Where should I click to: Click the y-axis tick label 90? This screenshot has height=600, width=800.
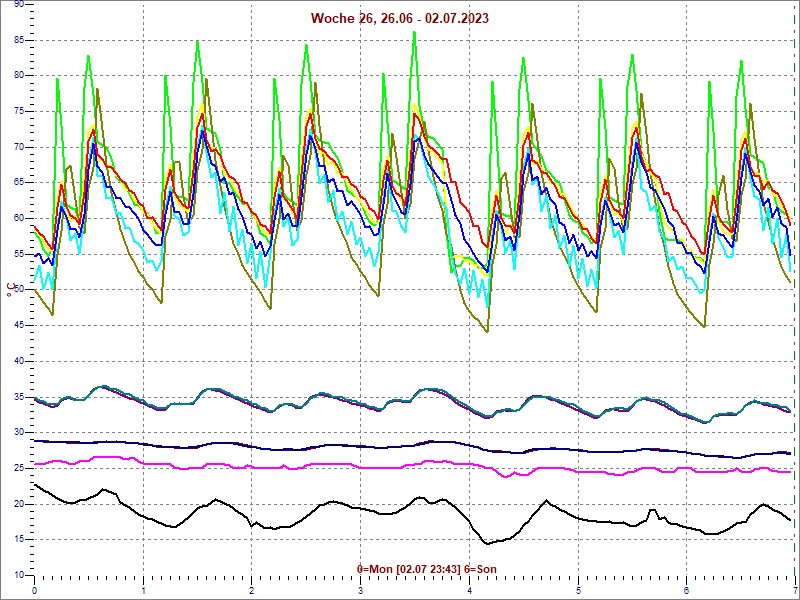click(18, 4)
